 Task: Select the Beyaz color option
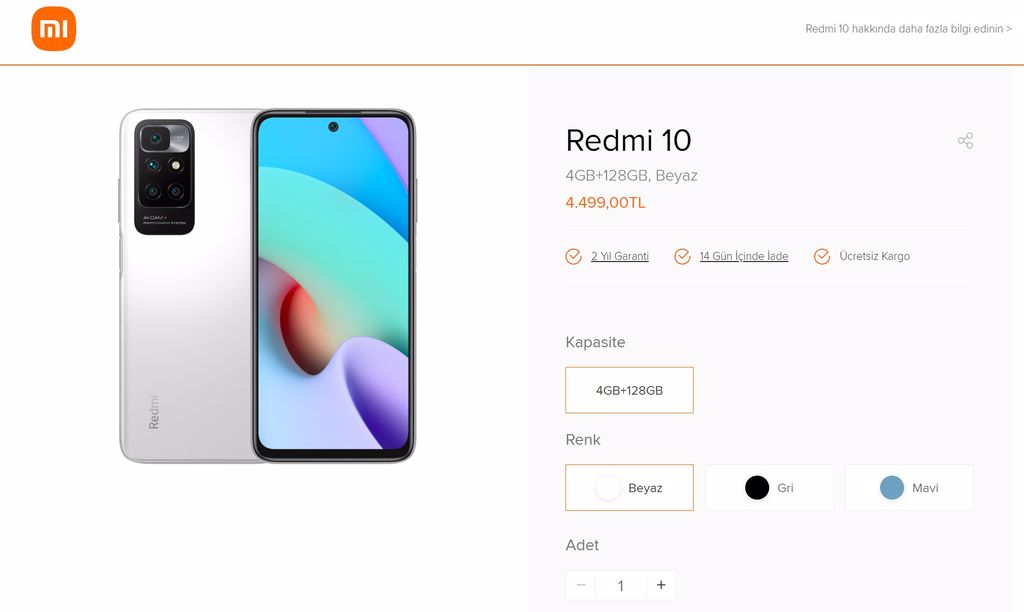(x=630, y=487)
